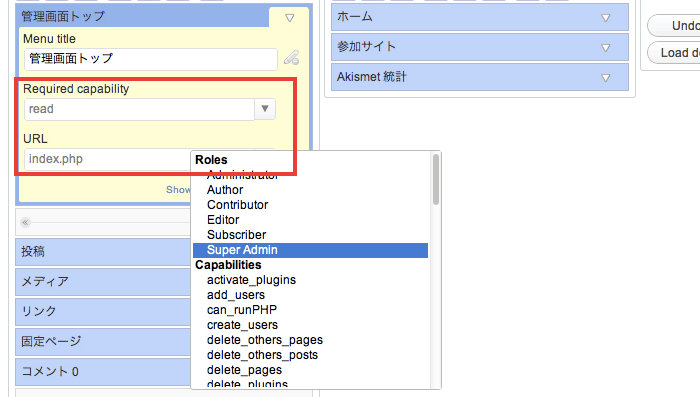Image resolution: width=700 pixels, height=397 pixels.
Task: Expand the Akismet 統計 item triangle
Action: tap(606, 78)
